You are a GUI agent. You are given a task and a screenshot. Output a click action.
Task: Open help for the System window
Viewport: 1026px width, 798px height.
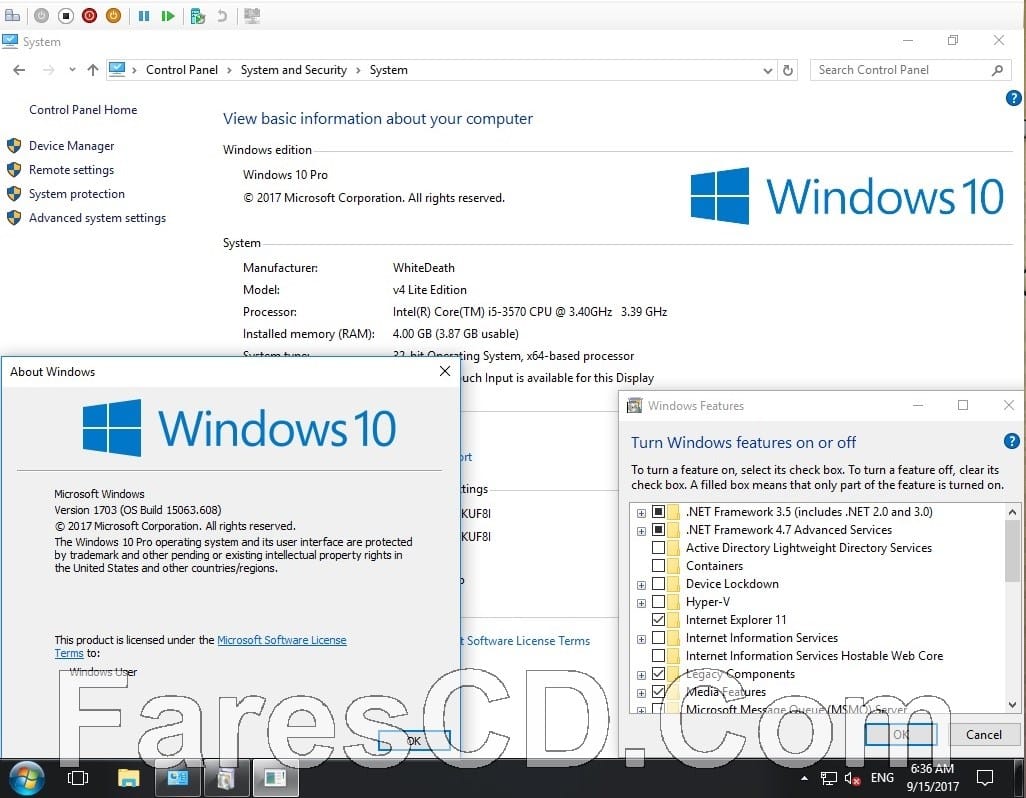1013,98
